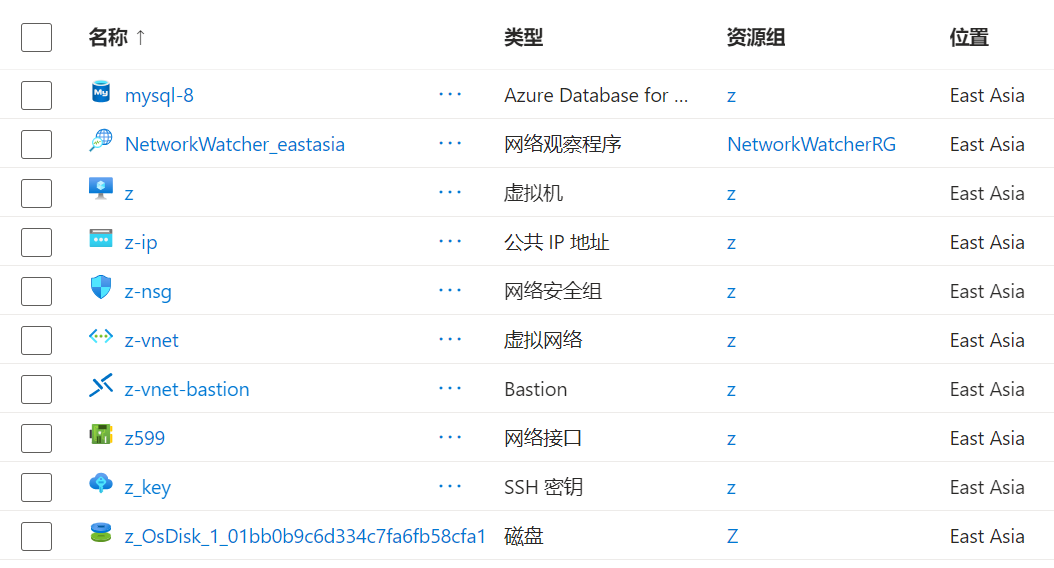This screenshot has width=1054, height=568.
Task: Click the 虚拟机 type cell
Action: [533, 194]
